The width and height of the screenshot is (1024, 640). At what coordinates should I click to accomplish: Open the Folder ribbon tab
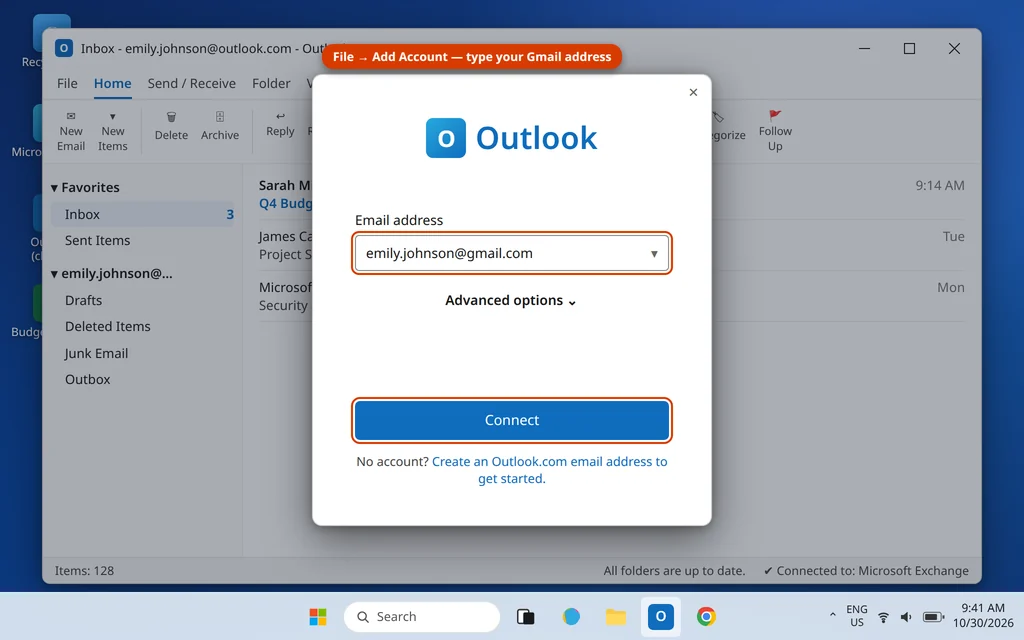tap(271, 84)
